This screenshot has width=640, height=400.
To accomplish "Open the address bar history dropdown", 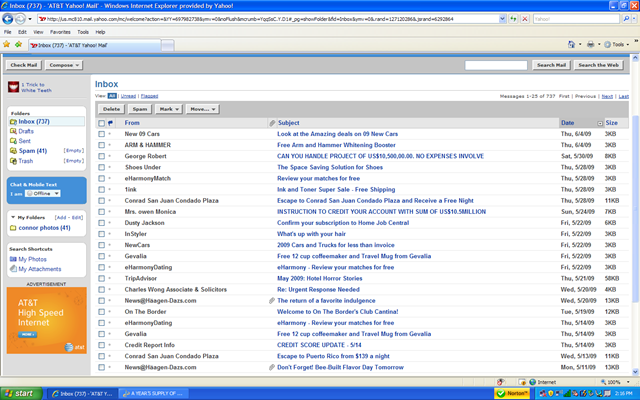I will pyautogui.click(x=502, y=19).
